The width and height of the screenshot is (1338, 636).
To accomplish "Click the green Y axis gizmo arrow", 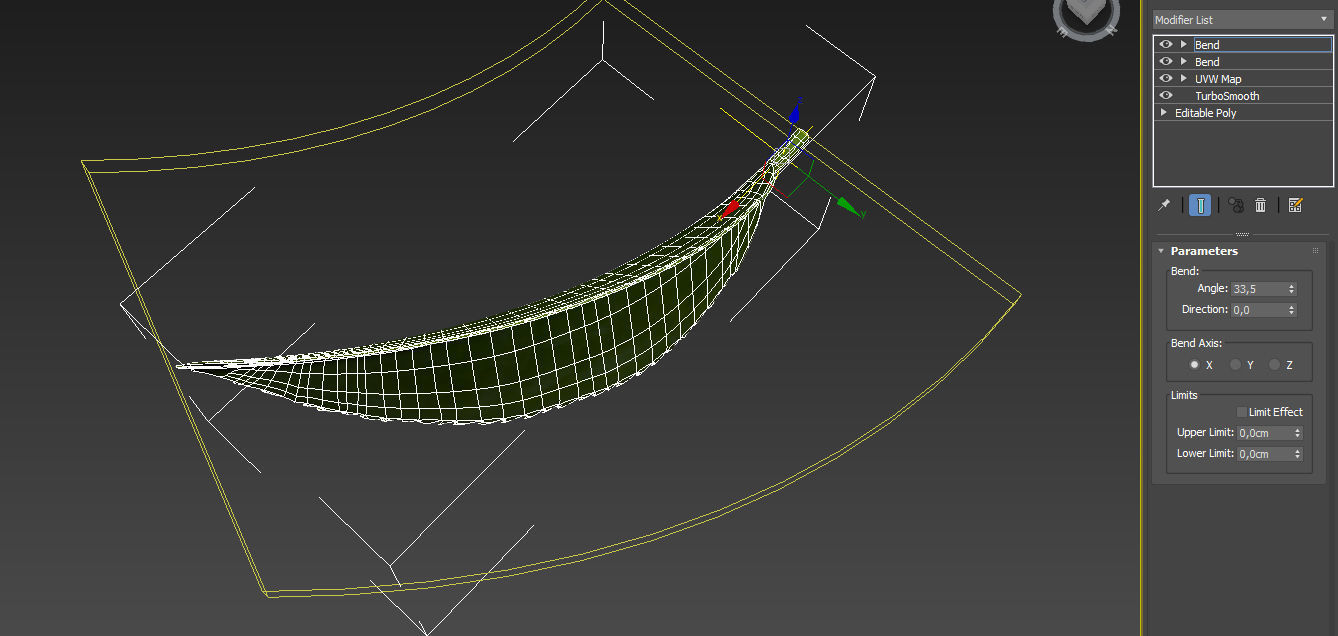I will [x=848, y=207].
